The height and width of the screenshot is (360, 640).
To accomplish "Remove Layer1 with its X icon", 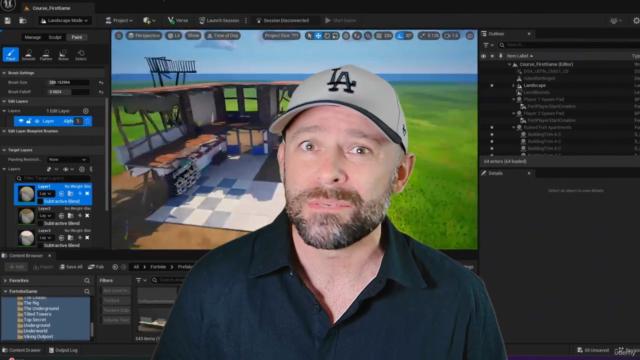I will (87, 193).
